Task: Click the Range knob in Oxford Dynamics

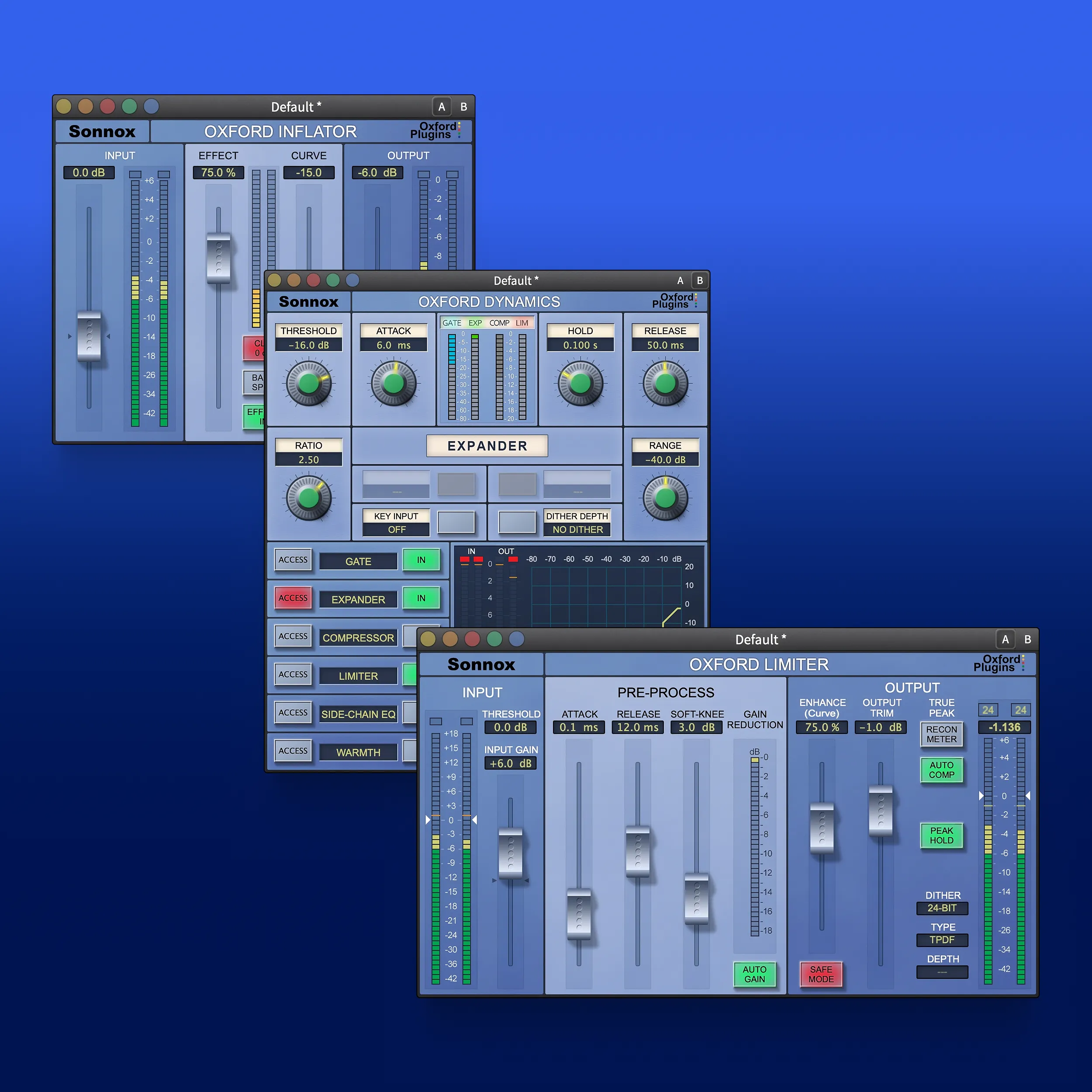Action: click(x=665, y=498)
